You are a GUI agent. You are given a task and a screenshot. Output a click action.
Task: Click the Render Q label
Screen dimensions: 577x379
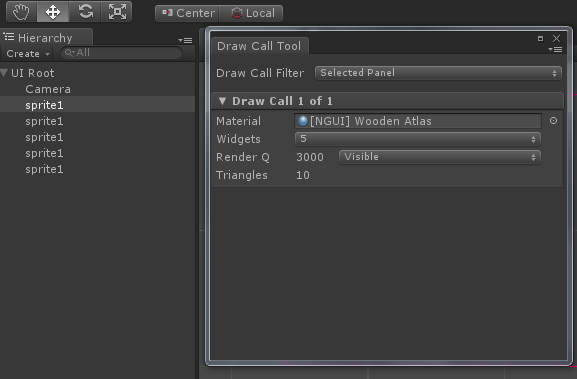pyautogui.click(x=243, y=157)
